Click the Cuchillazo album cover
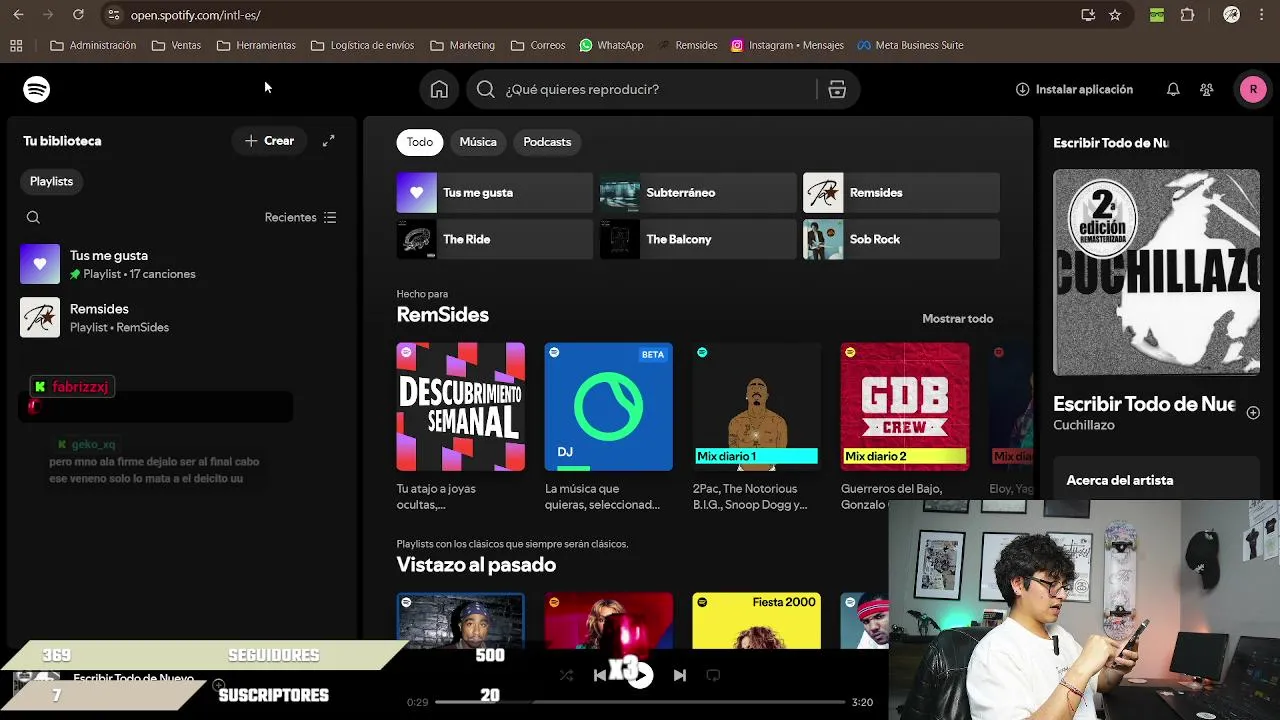Viewport: 1280px width, 720px height. (1156, 272)
